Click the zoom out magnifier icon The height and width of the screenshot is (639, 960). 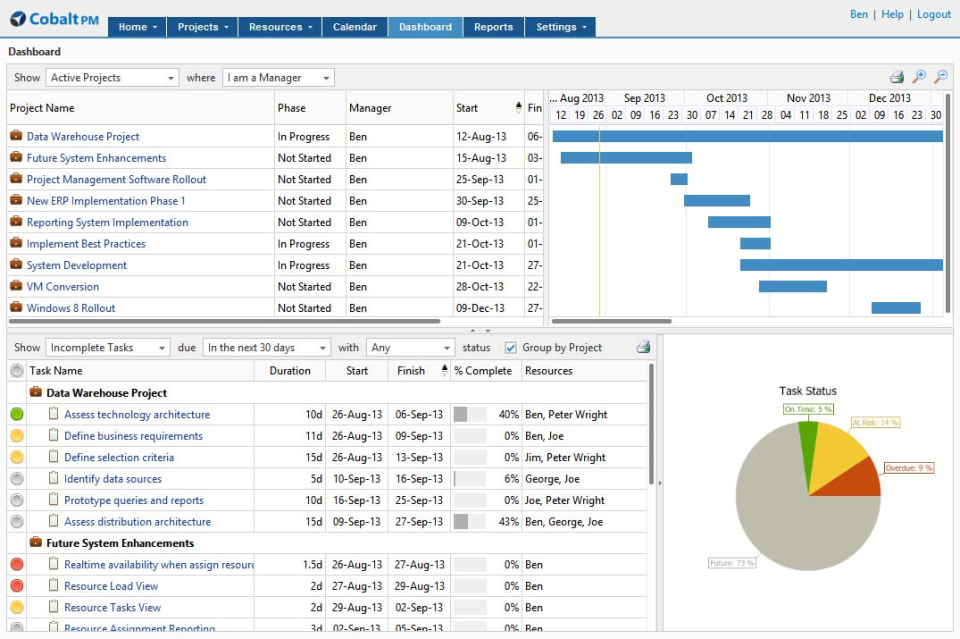coord(940,77)
